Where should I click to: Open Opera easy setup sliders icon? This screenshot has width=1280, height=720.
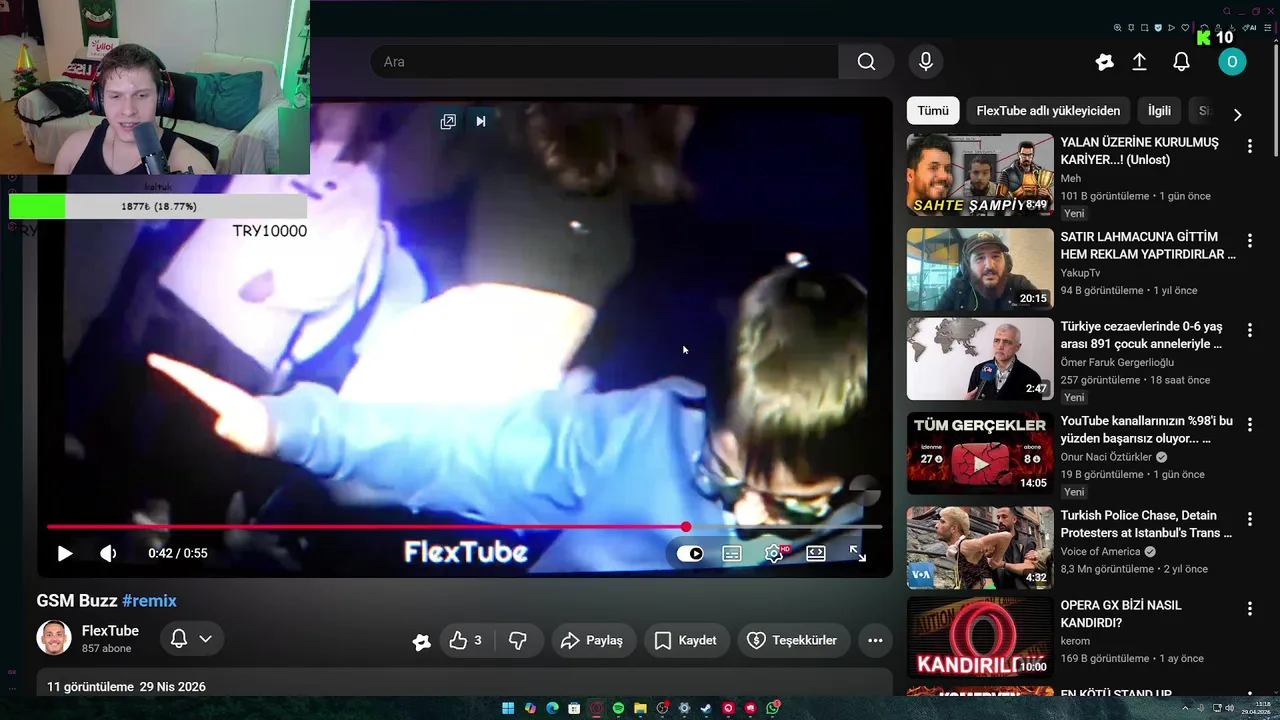pos(1268,28)
